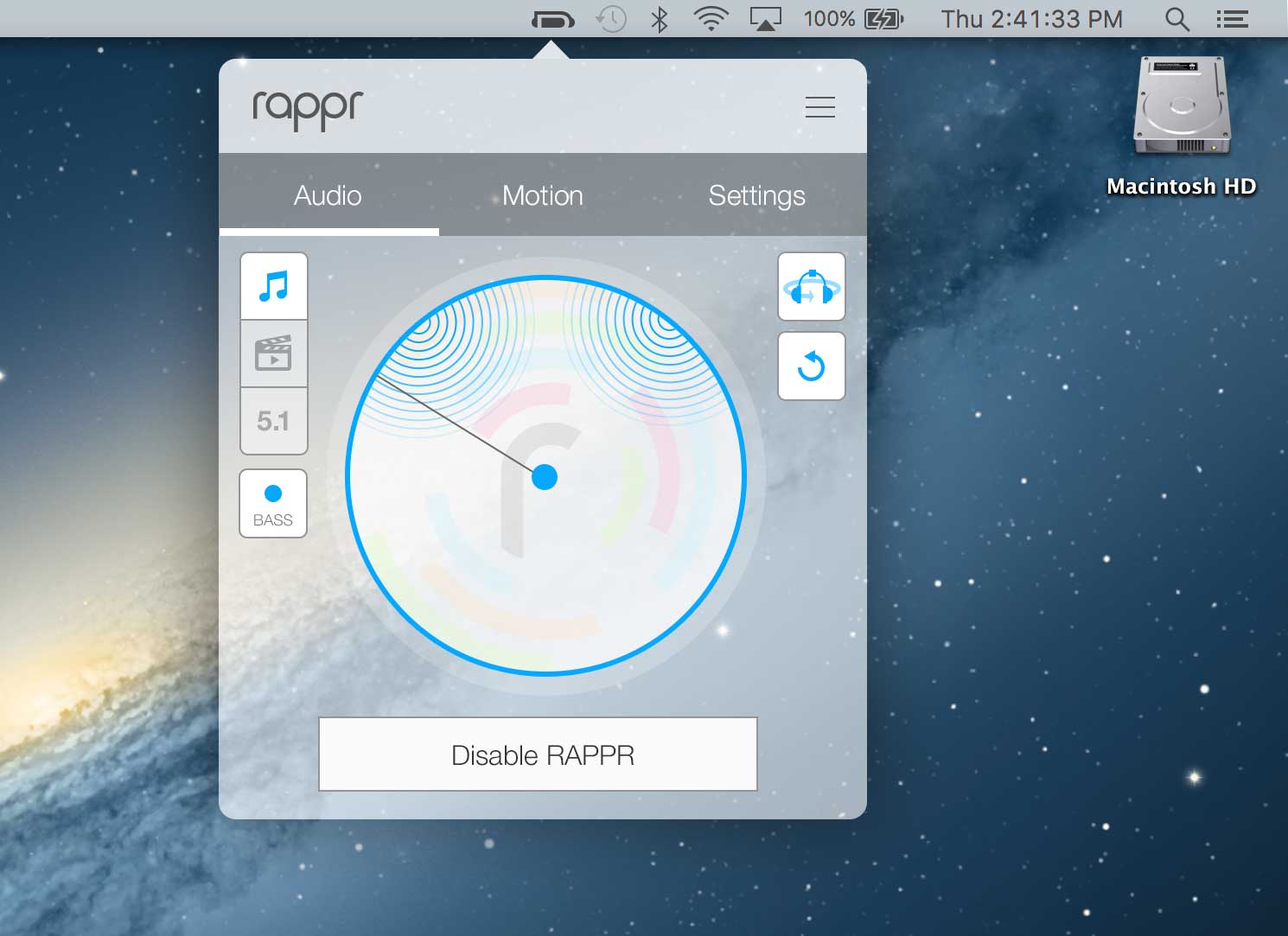Open the Motion tab

543,195
